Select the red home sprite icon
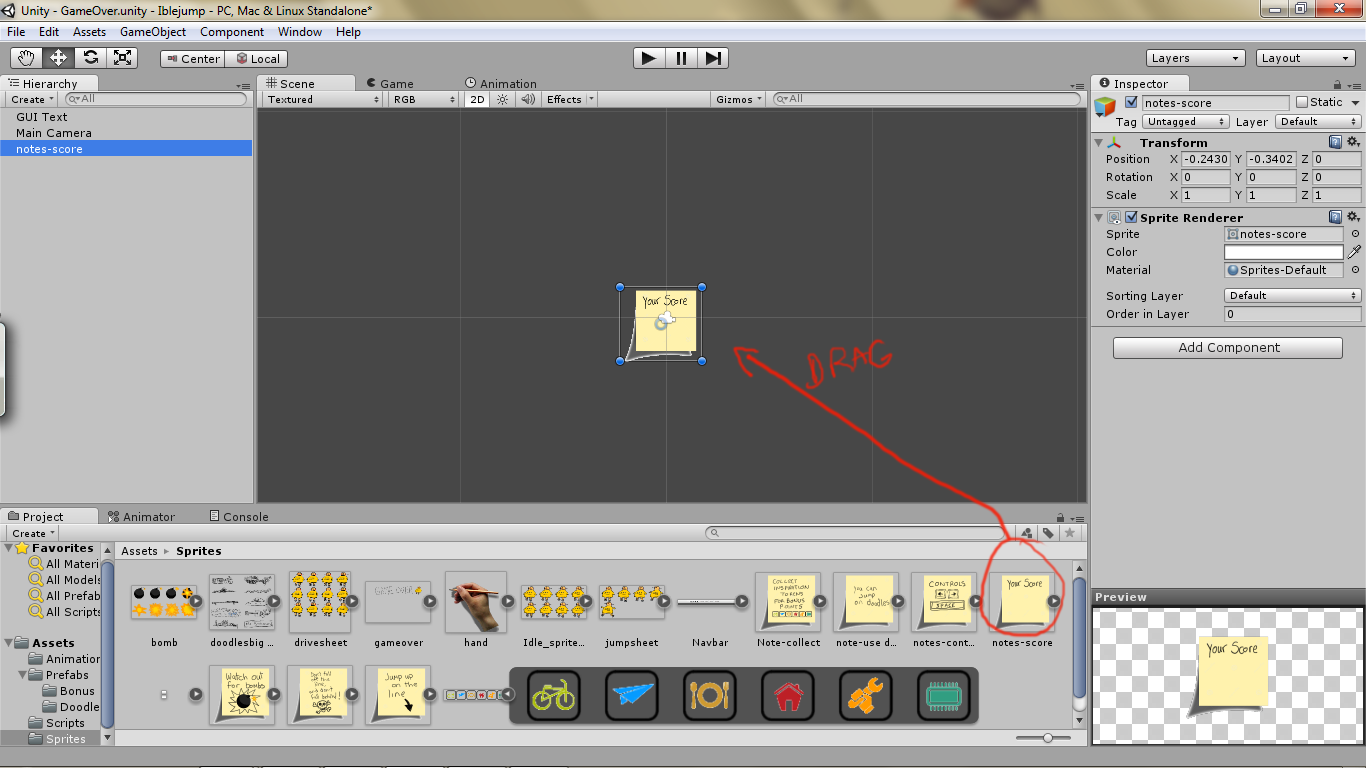Viewport: 1366px width, 768px height. pyautogui.click(x=788, y=695)
